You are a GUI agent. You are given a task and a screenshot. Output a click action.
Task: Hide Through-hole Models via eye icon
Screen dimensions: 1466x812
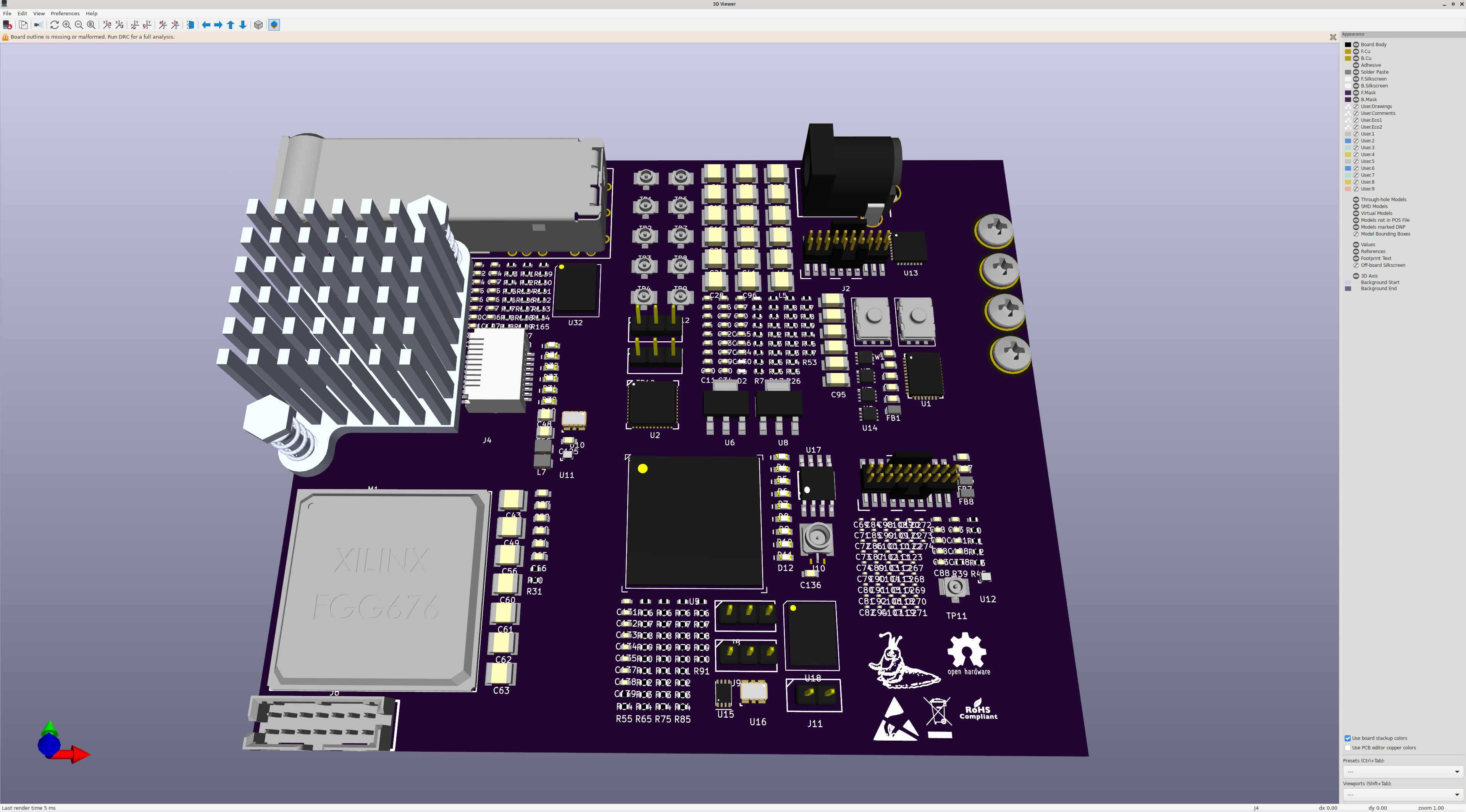tap(1356, 200)
